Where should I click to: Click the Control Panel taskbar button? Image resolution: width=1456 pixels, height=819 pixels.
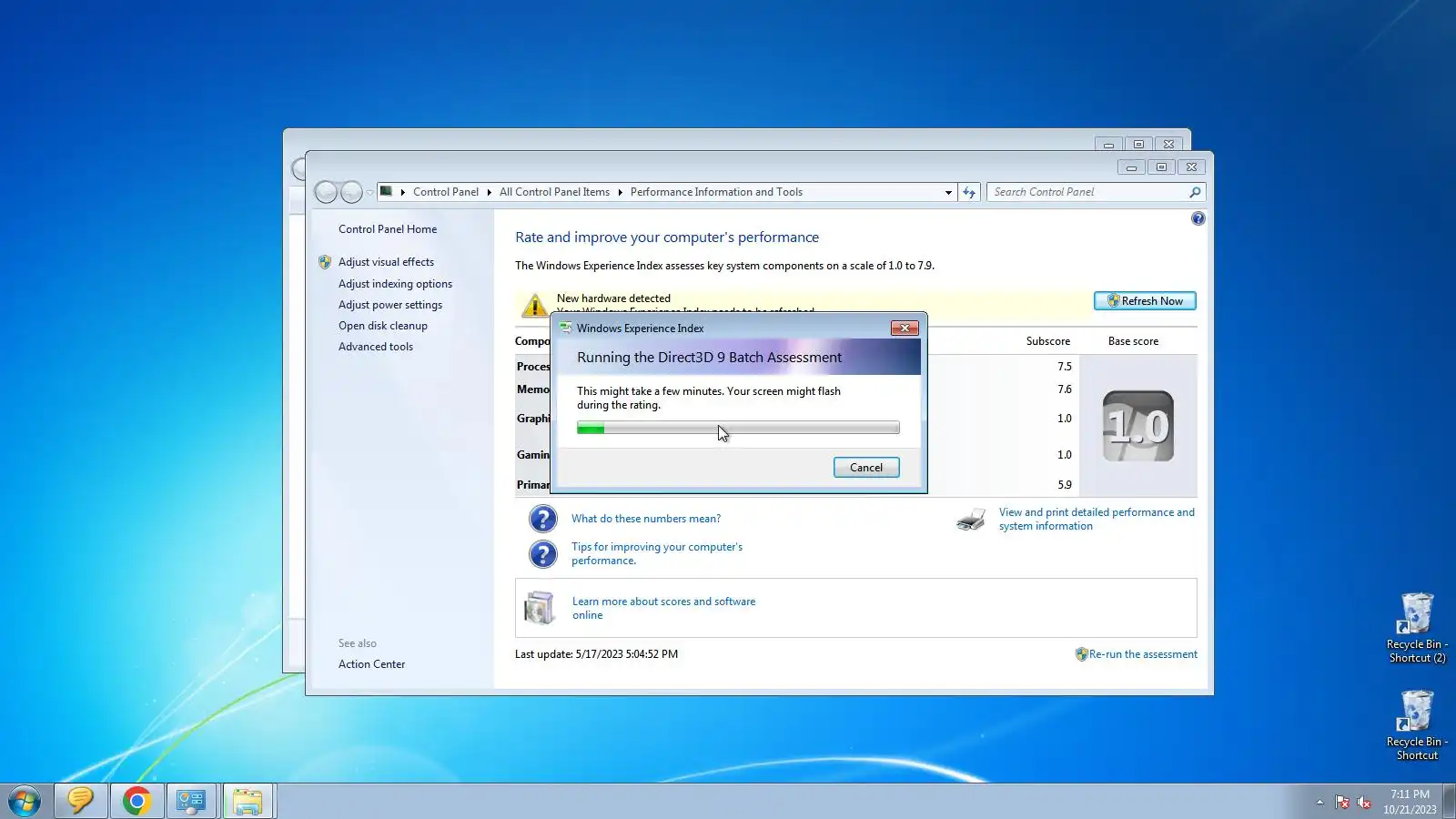[x=191, y=801]
